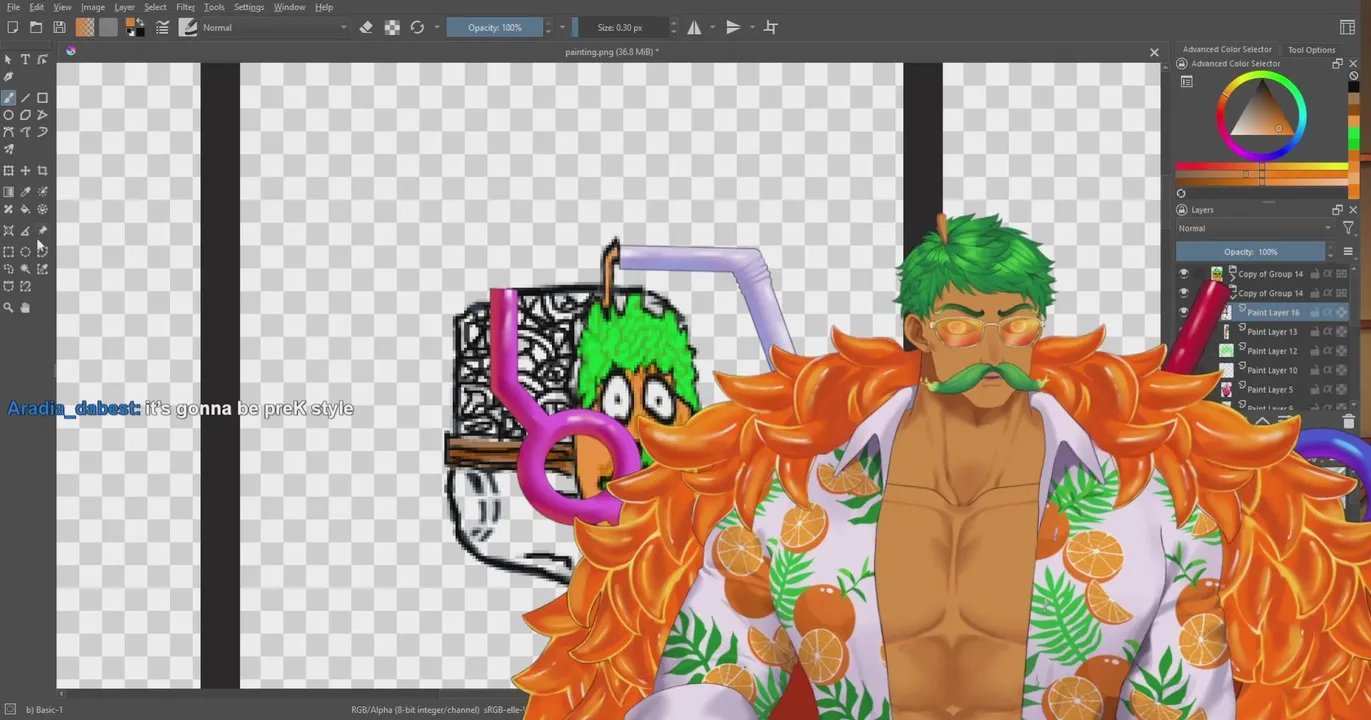The height and width of the screenshot is (720, 1371).
Task: Delete layer using trash icon
Action: (x=1348, y=422)
